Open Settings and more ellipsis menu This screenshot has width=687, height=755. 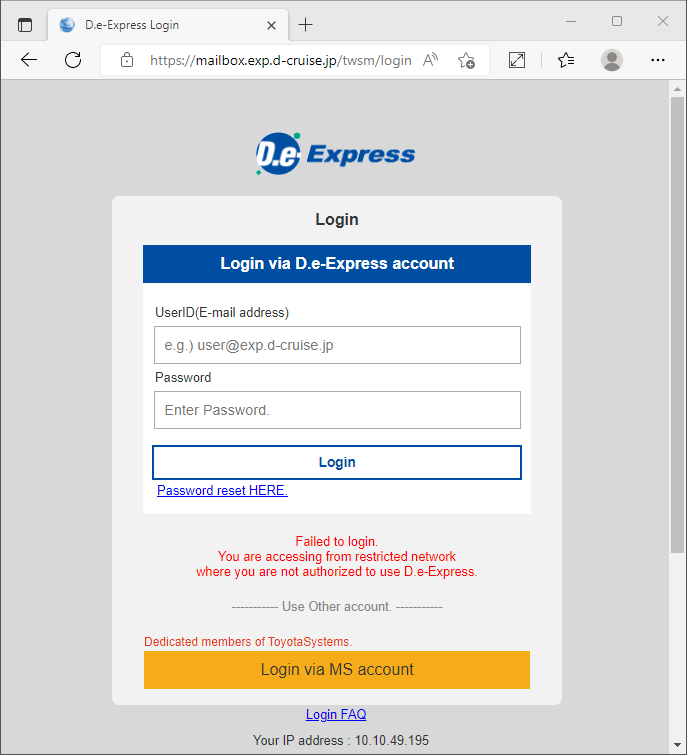(658, 60)
